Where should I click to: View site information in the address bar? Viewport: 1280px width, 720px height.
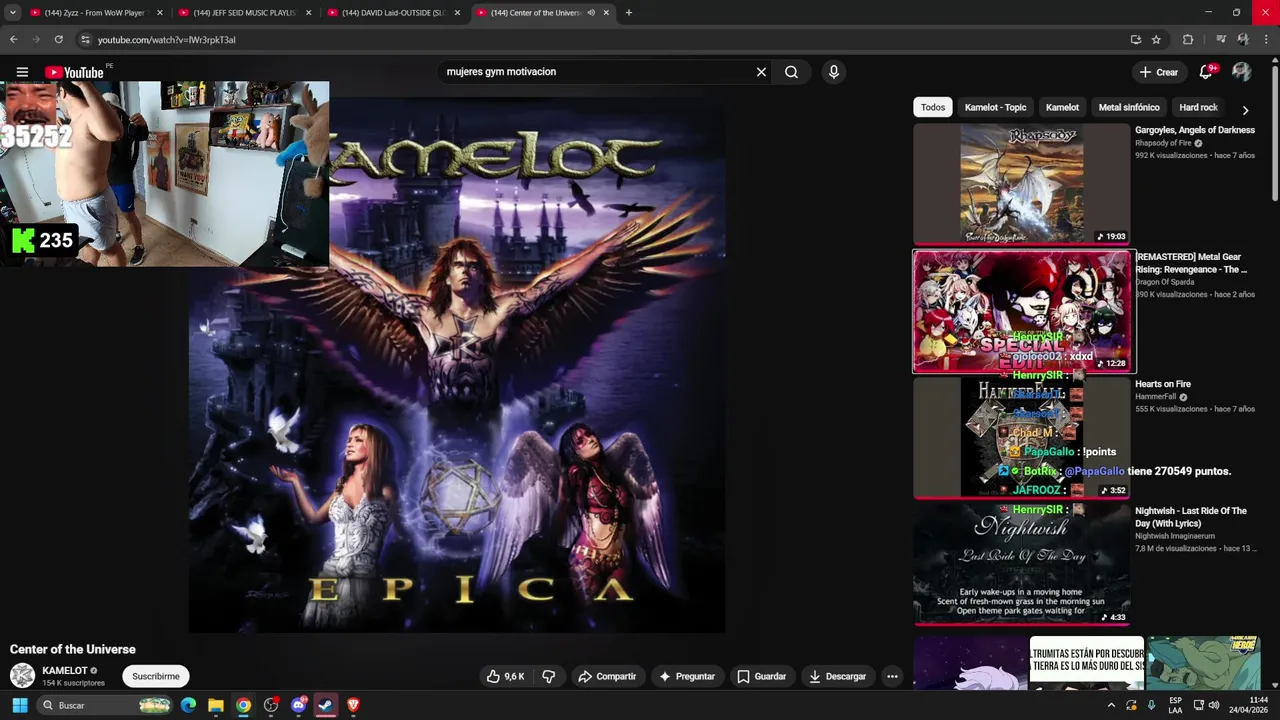[85, 39]
